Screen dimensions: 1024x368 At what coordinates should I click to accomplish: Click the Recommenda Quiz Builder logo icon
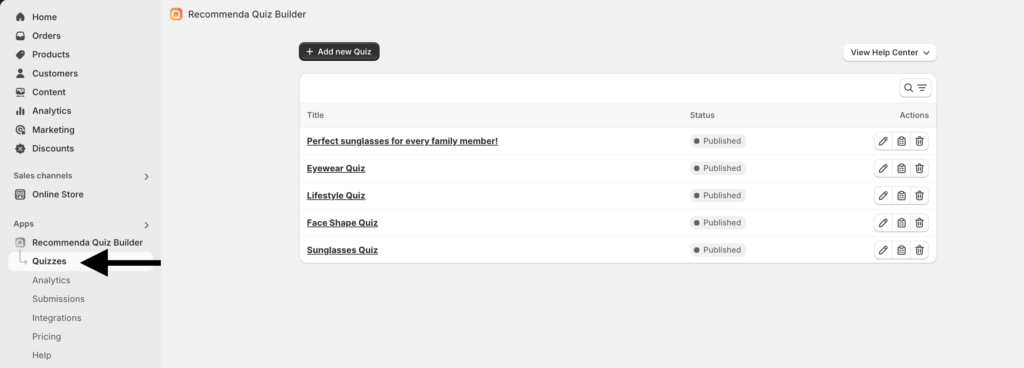(176, 14)
